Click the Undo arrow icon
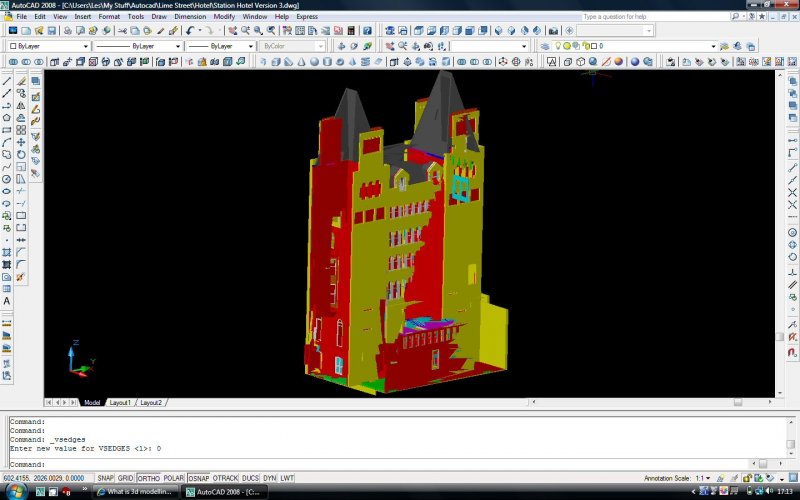Viewport: 800px width, 500px height. (189, 31)
